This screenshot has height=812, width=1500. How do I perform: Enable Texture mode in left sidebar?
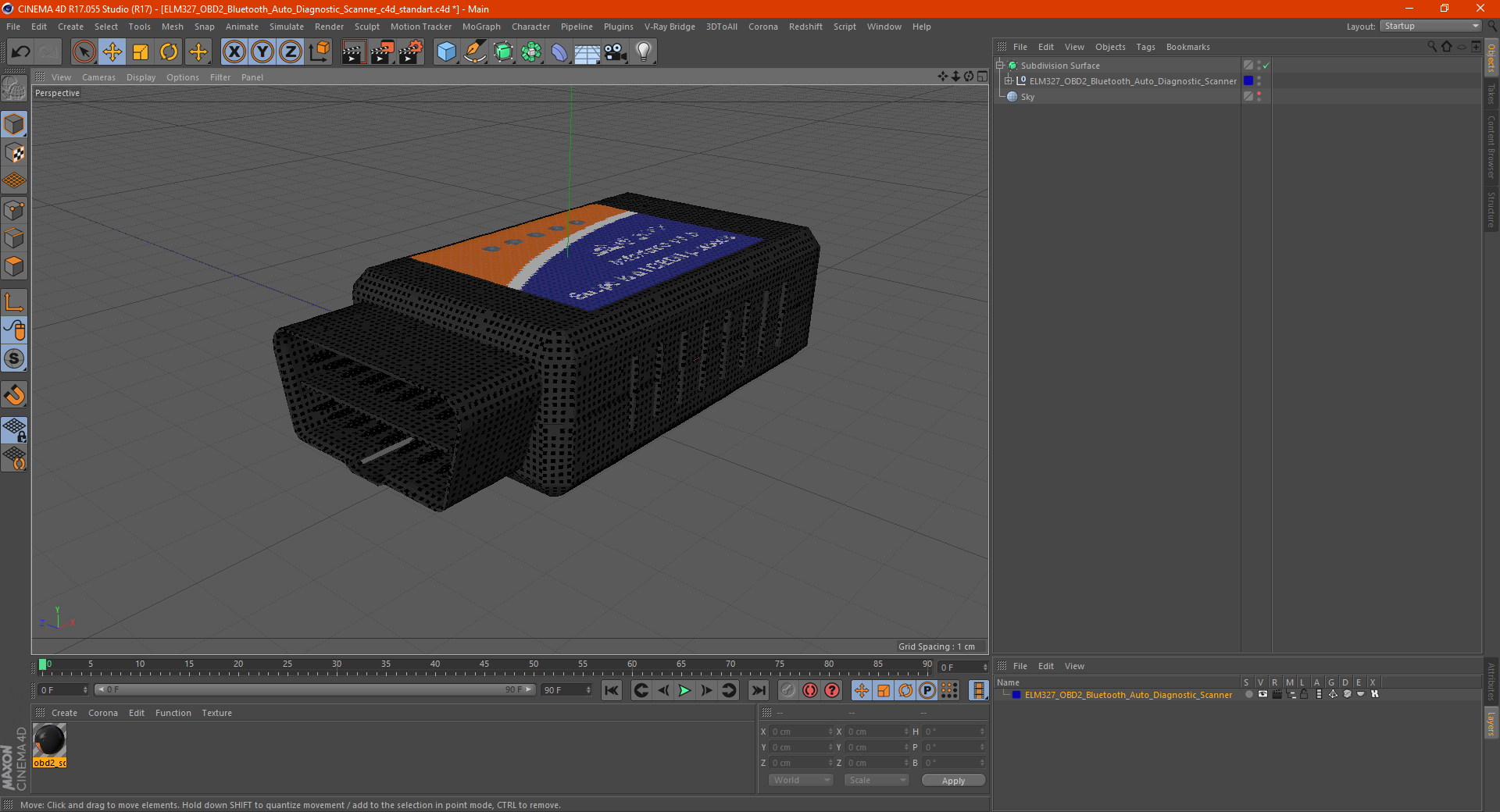pos(14,153)
